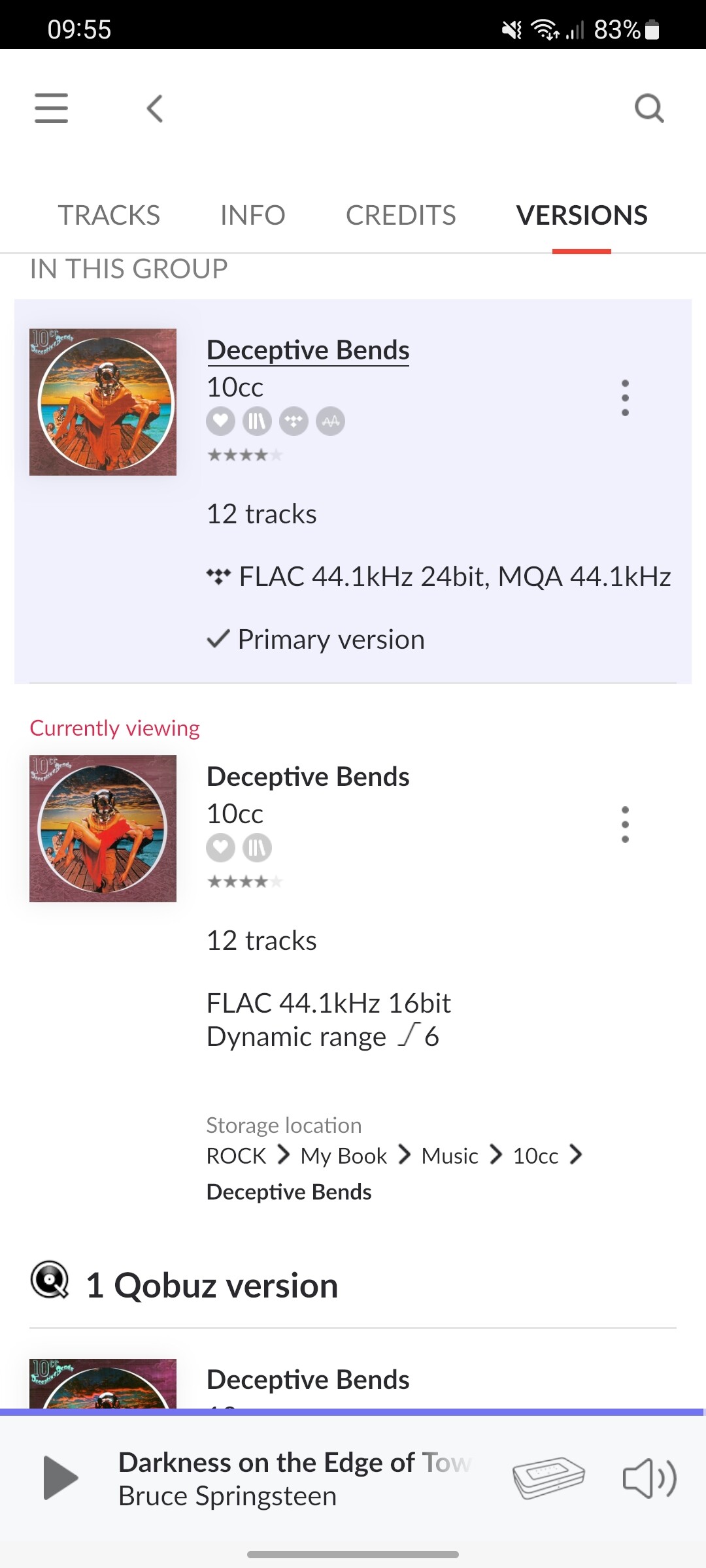The image size is (706, 1568).
Task: Open three-dot menu for currently viewing version
Action: pos(625,824)
